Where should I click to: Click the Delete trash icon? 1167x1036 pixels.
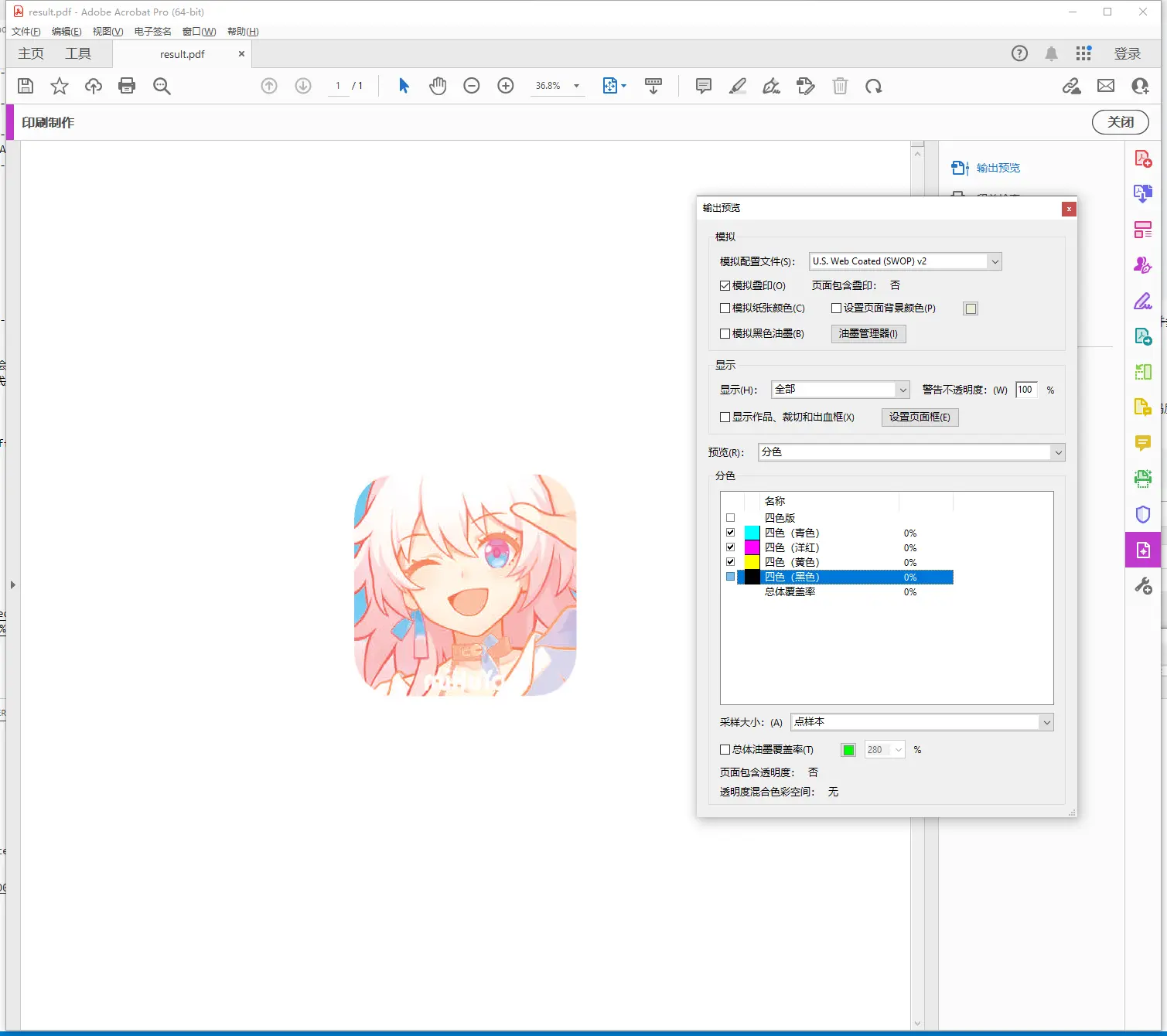tap(840, 86)
